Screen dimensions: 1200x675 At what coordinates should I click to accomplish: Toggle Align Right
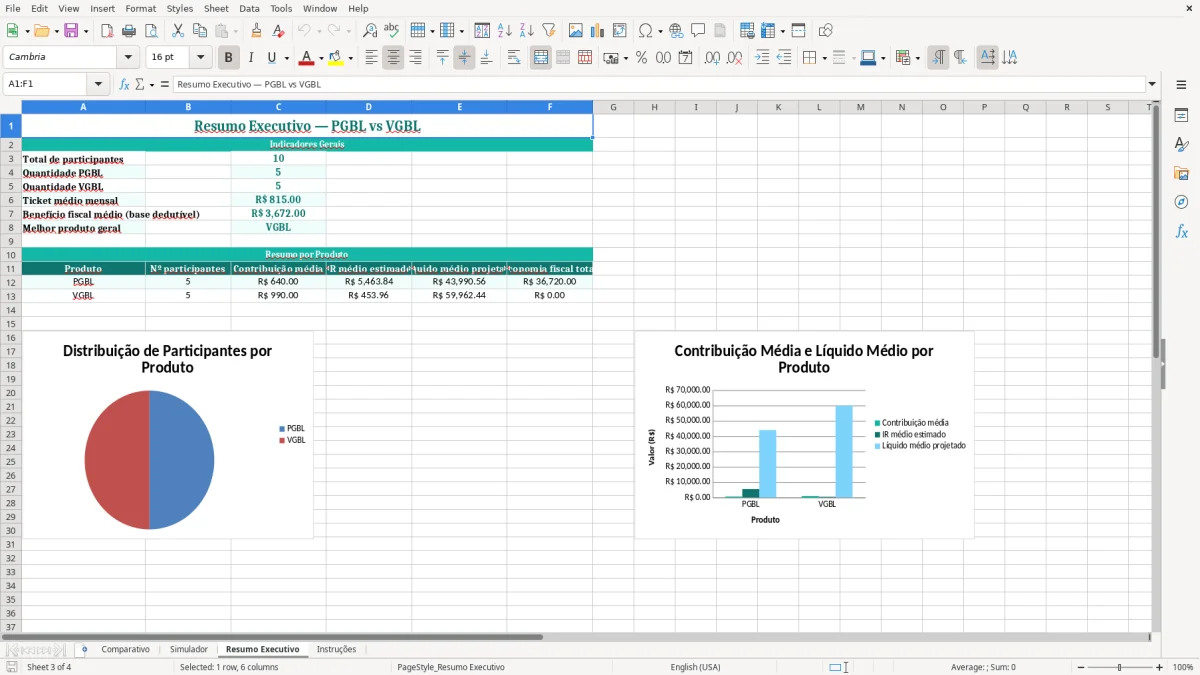415,58
